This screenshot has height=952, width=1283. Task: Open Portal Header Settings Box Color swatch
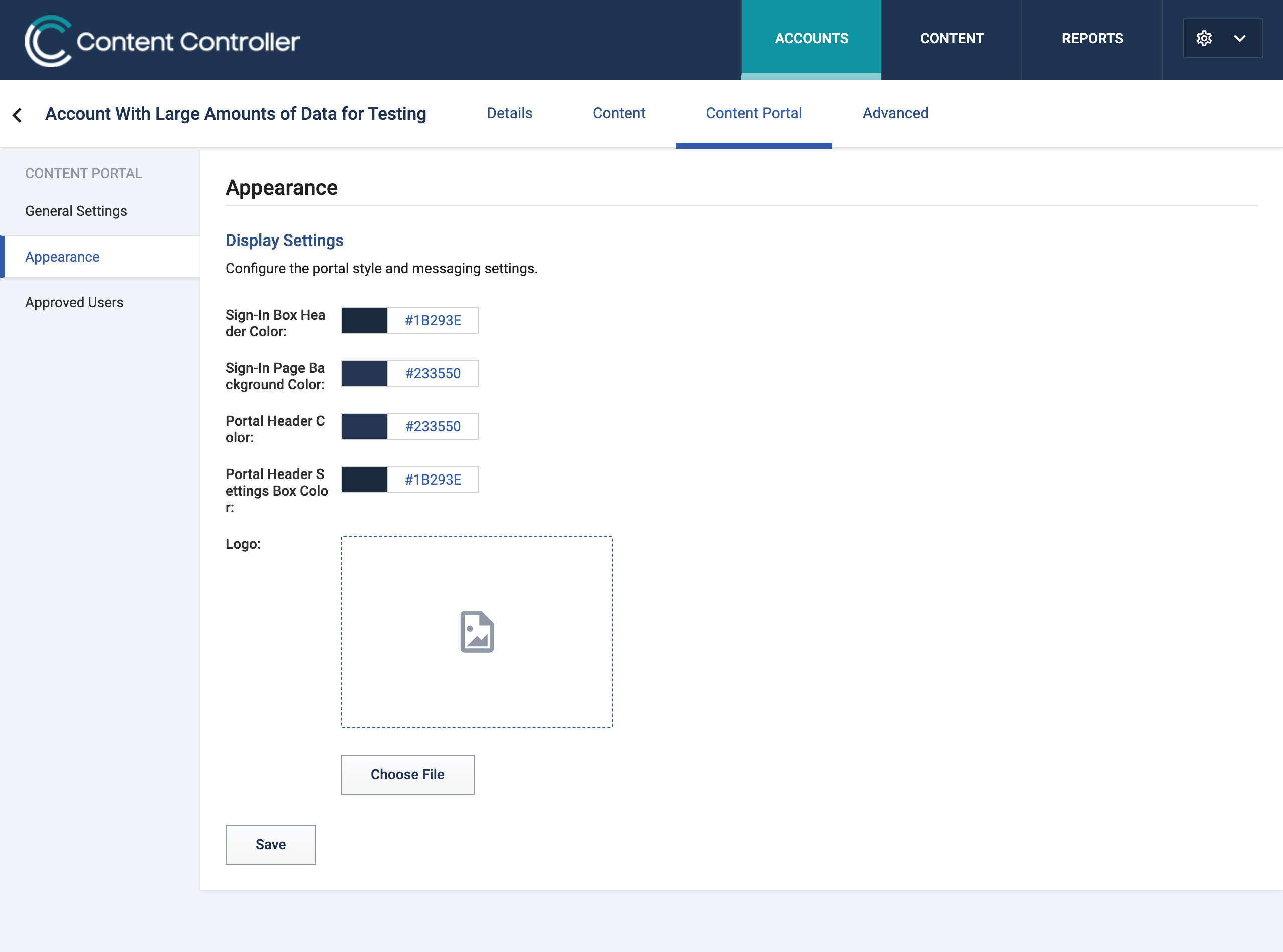[364, 479]
